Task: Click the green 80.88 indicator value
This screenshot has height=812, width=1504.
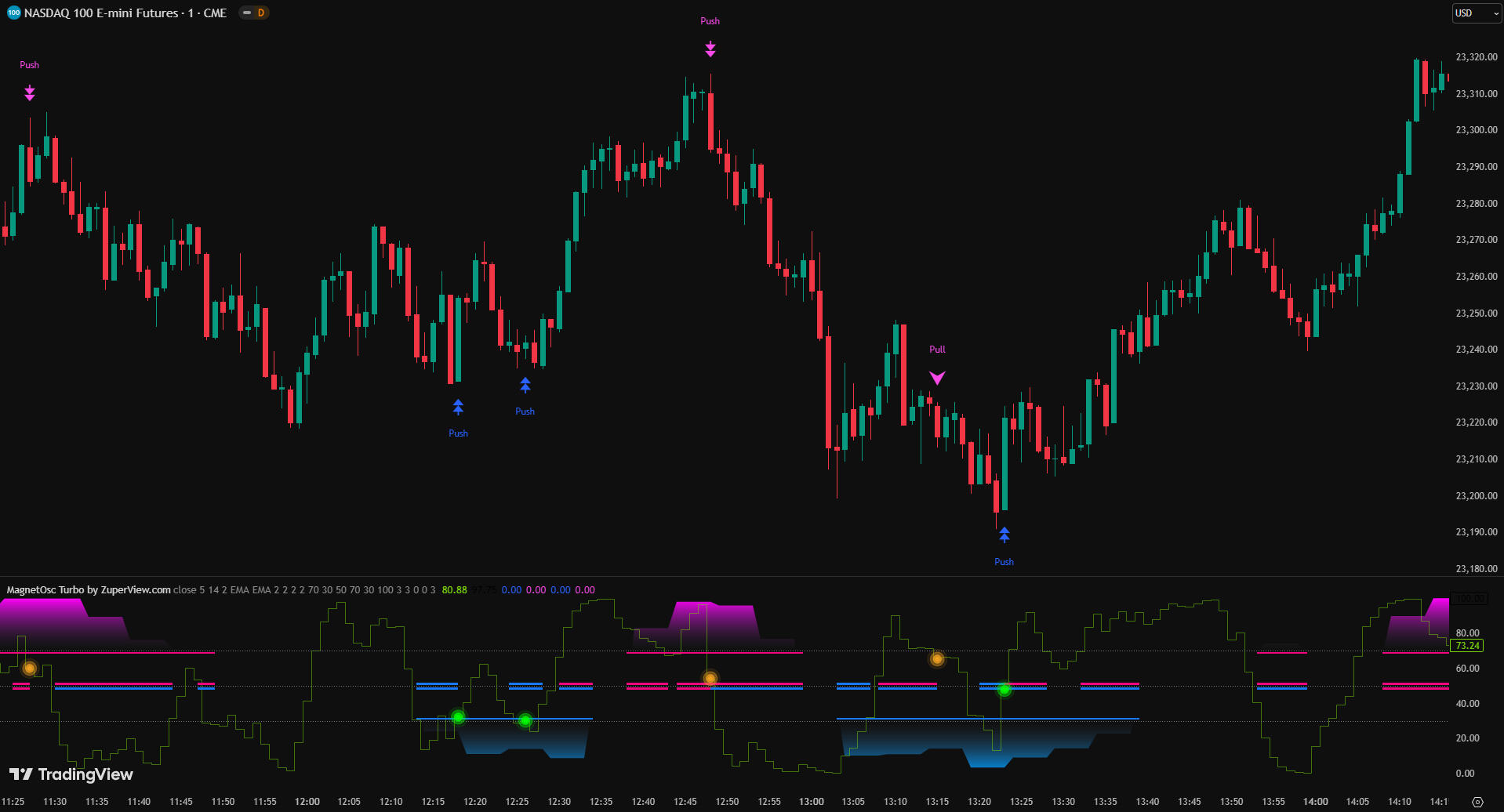Action: point(454,590)
